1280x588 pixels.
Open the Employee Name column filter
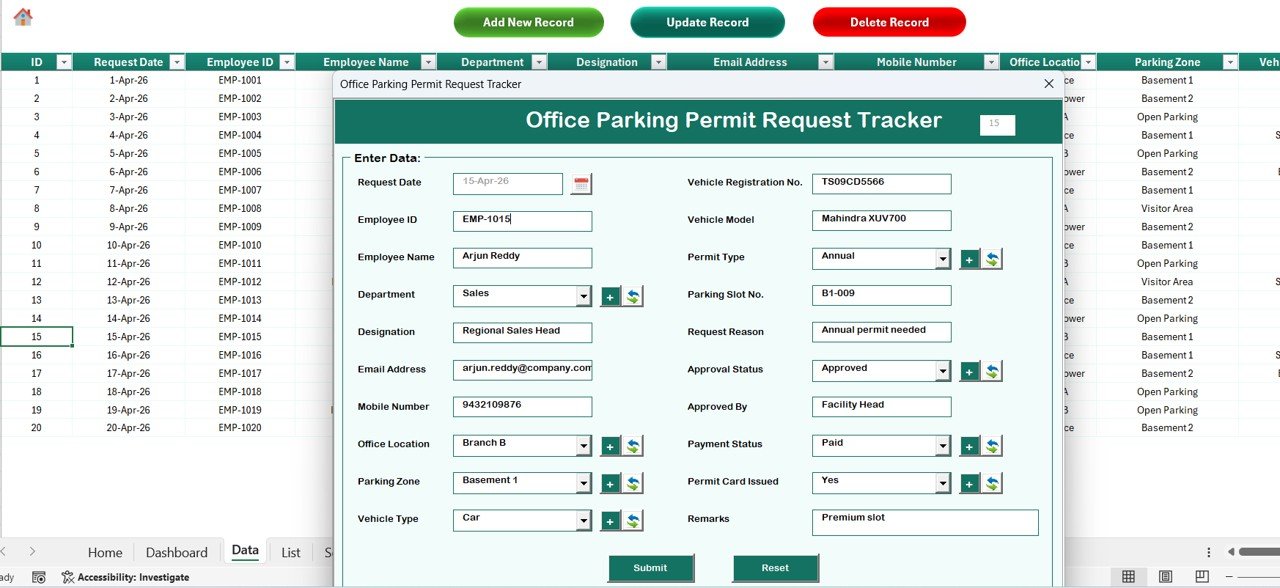tap(428, 61)
